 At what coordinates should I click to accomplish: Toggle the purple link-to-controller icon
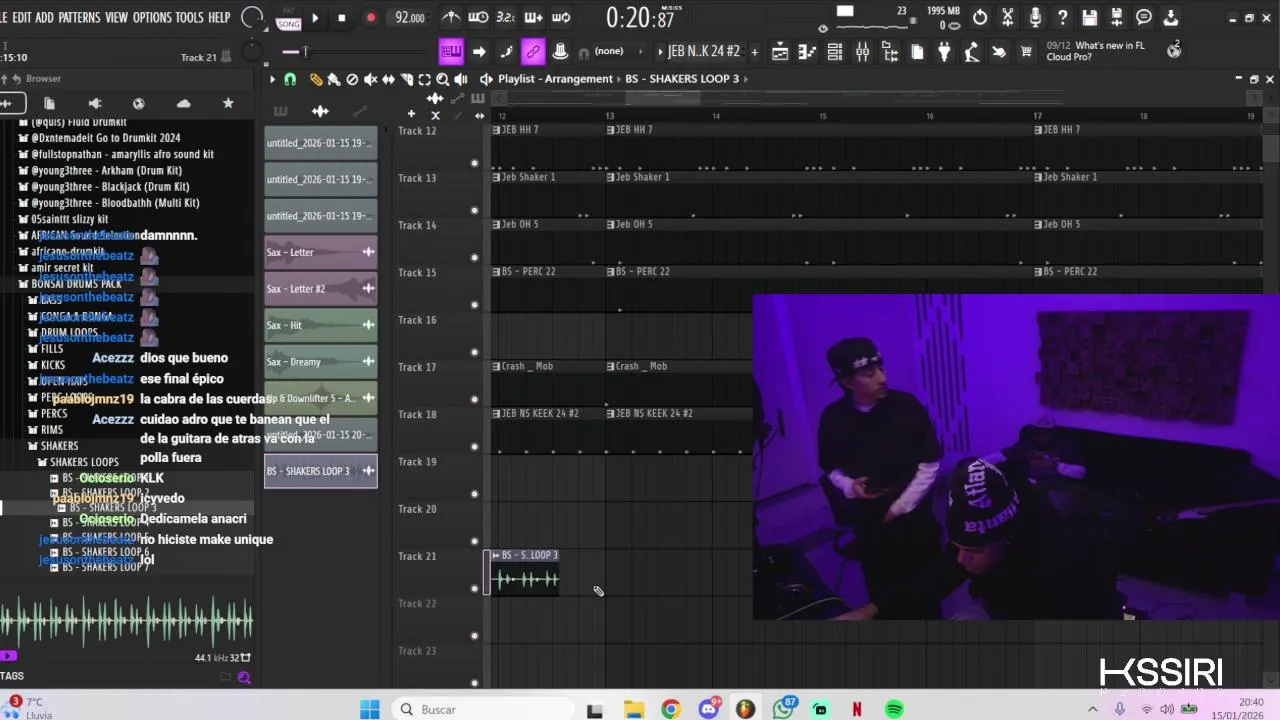tap(533, 51)
